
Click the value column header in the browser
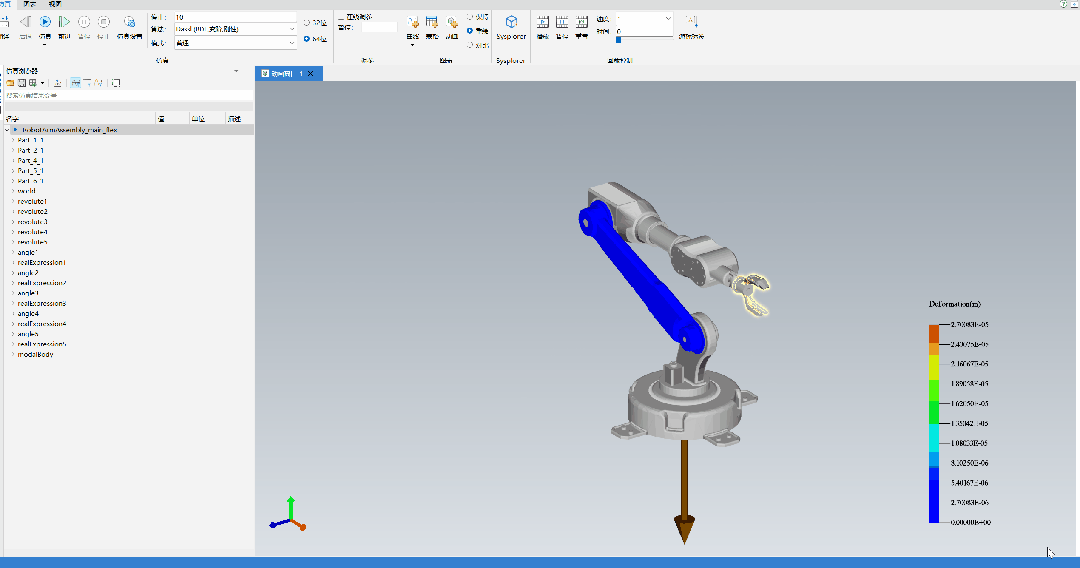pyautogui.click(x=172, y=119)
